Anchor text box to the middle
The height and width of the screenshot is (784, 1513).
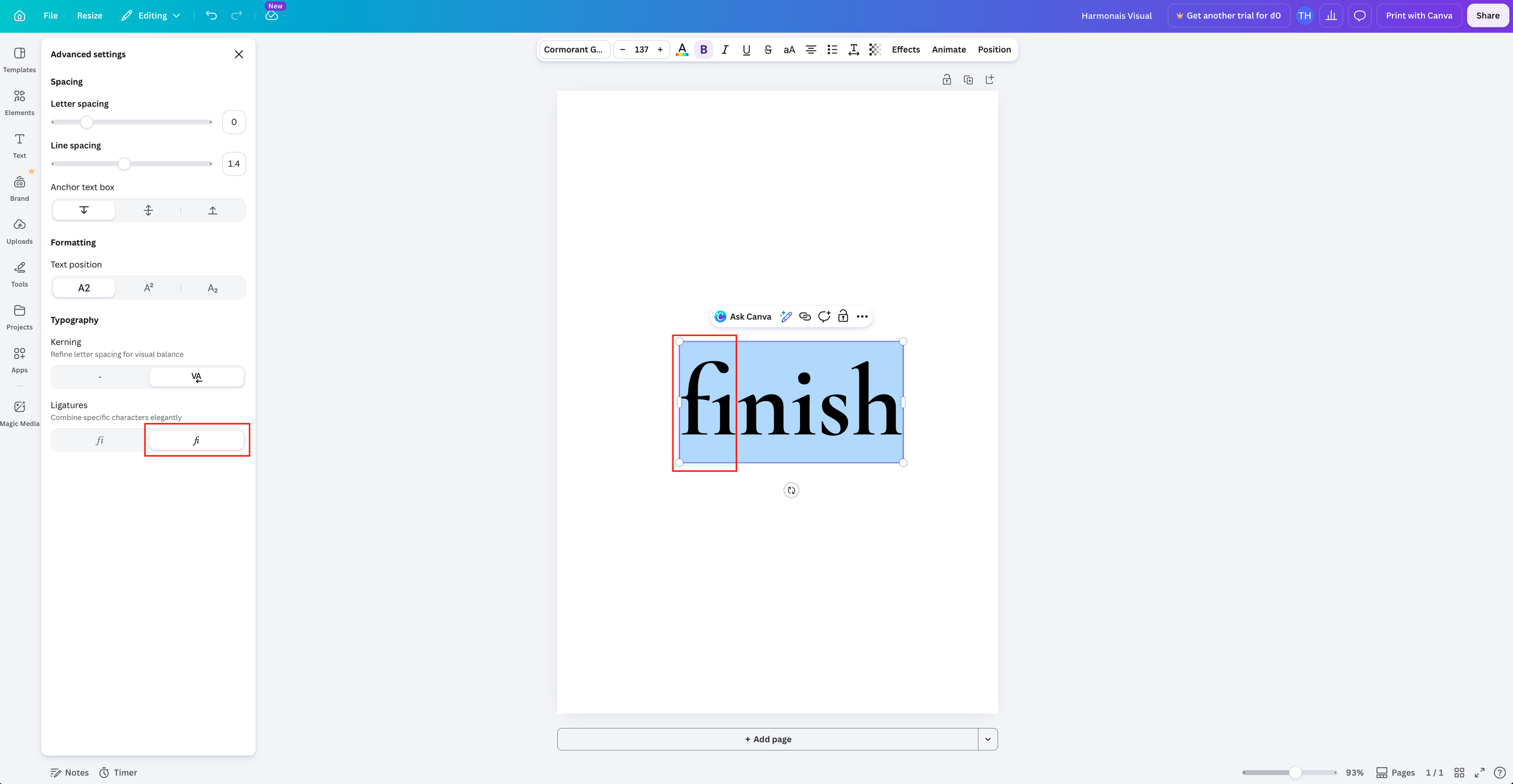[148, 211]
